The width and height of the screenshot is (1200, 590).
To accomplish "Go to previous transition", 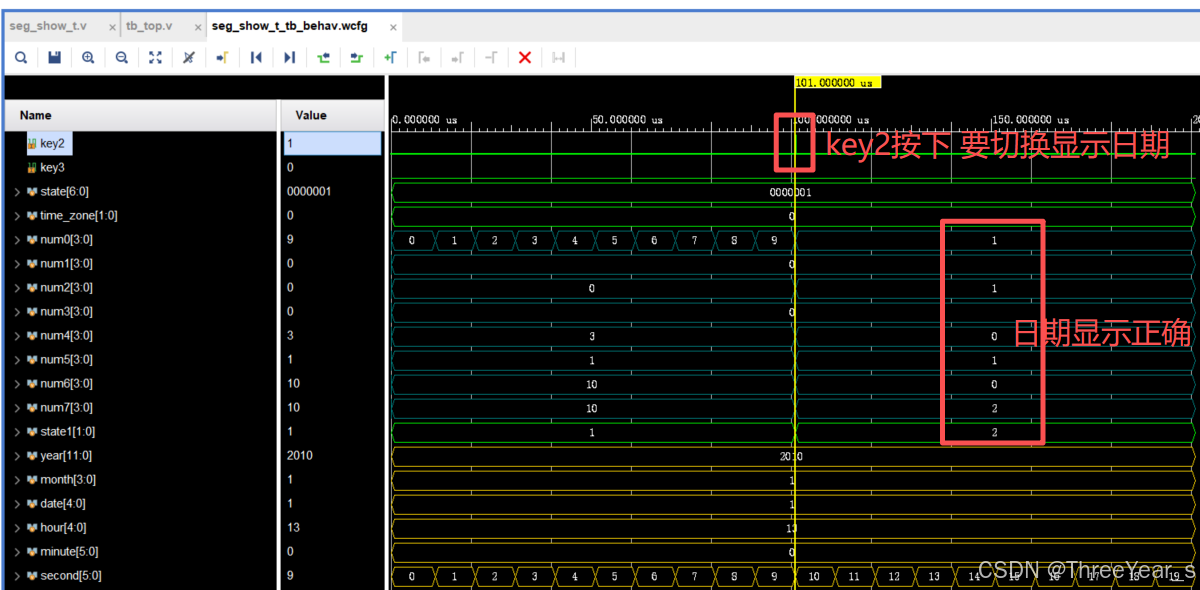I will [323, 58].
